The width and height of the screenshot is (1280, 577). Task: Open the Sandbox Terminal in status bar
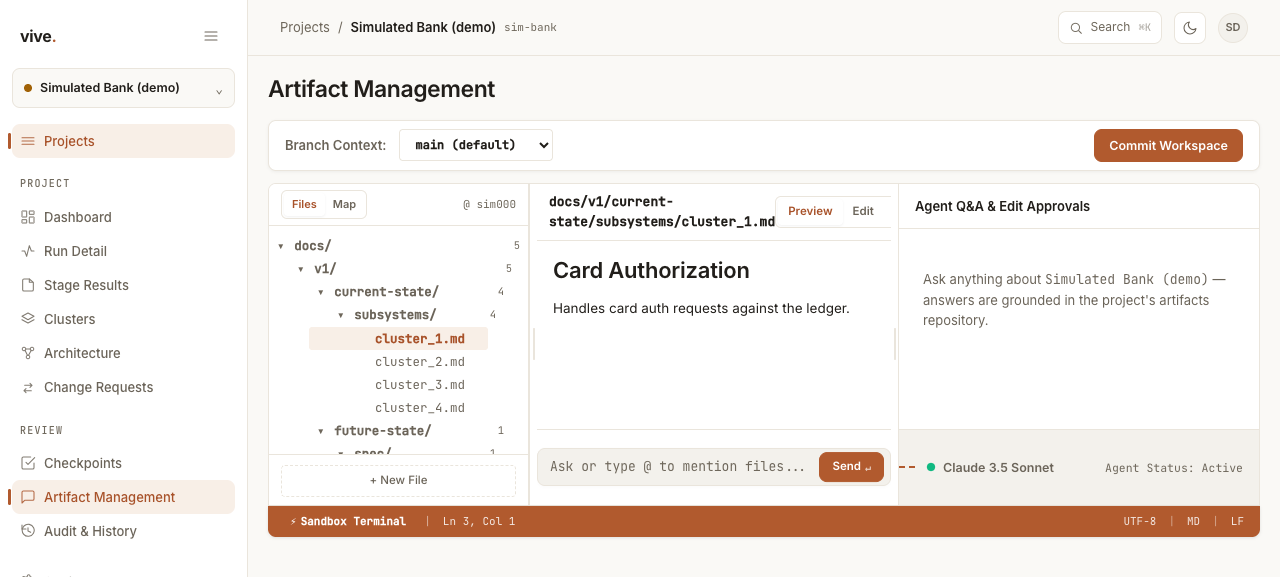click(348, 521)
